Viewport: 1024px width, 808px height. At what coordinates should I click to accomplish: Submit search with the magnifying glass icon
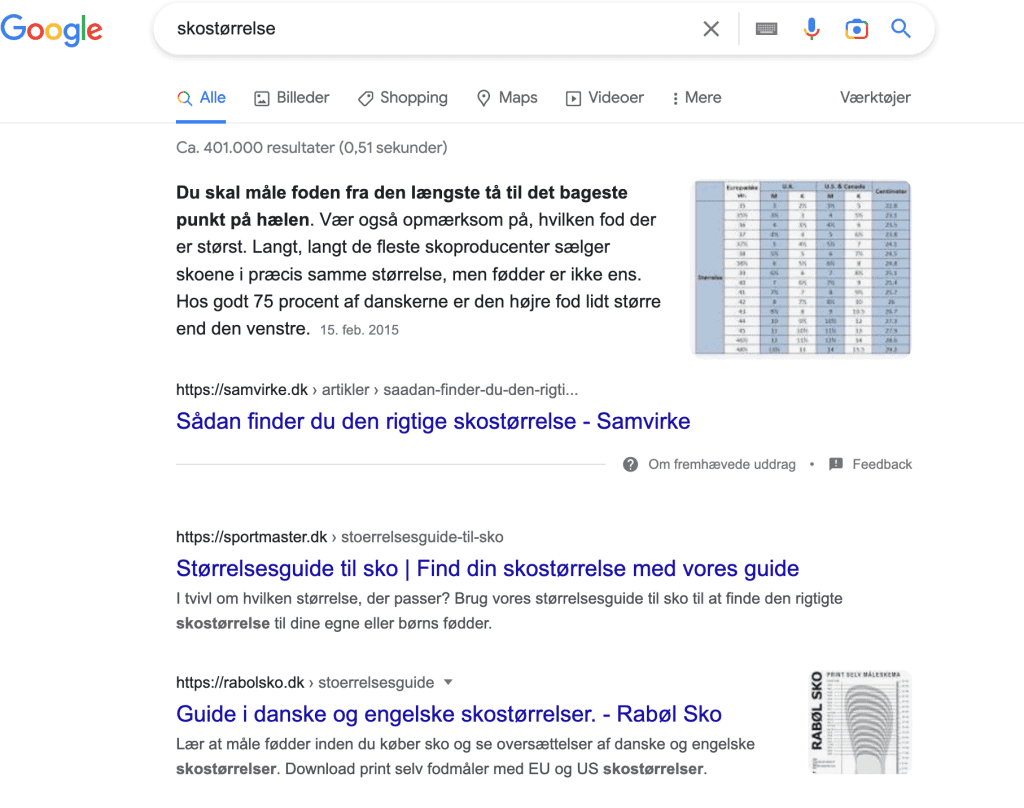[901, 28]
